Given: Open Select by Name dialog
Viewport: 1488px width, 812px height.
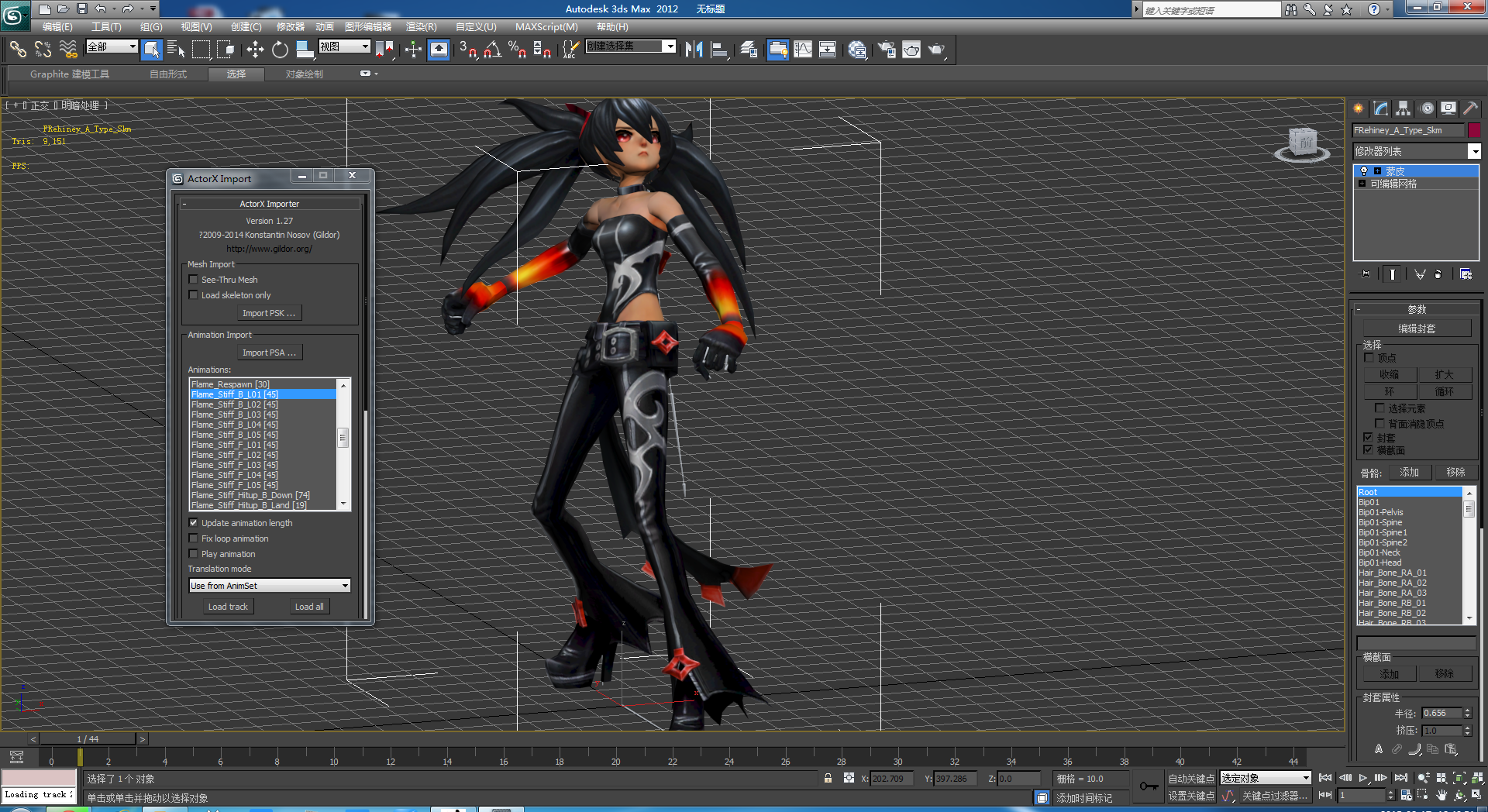Looking at the screenshot, I should tap(176, 50).
